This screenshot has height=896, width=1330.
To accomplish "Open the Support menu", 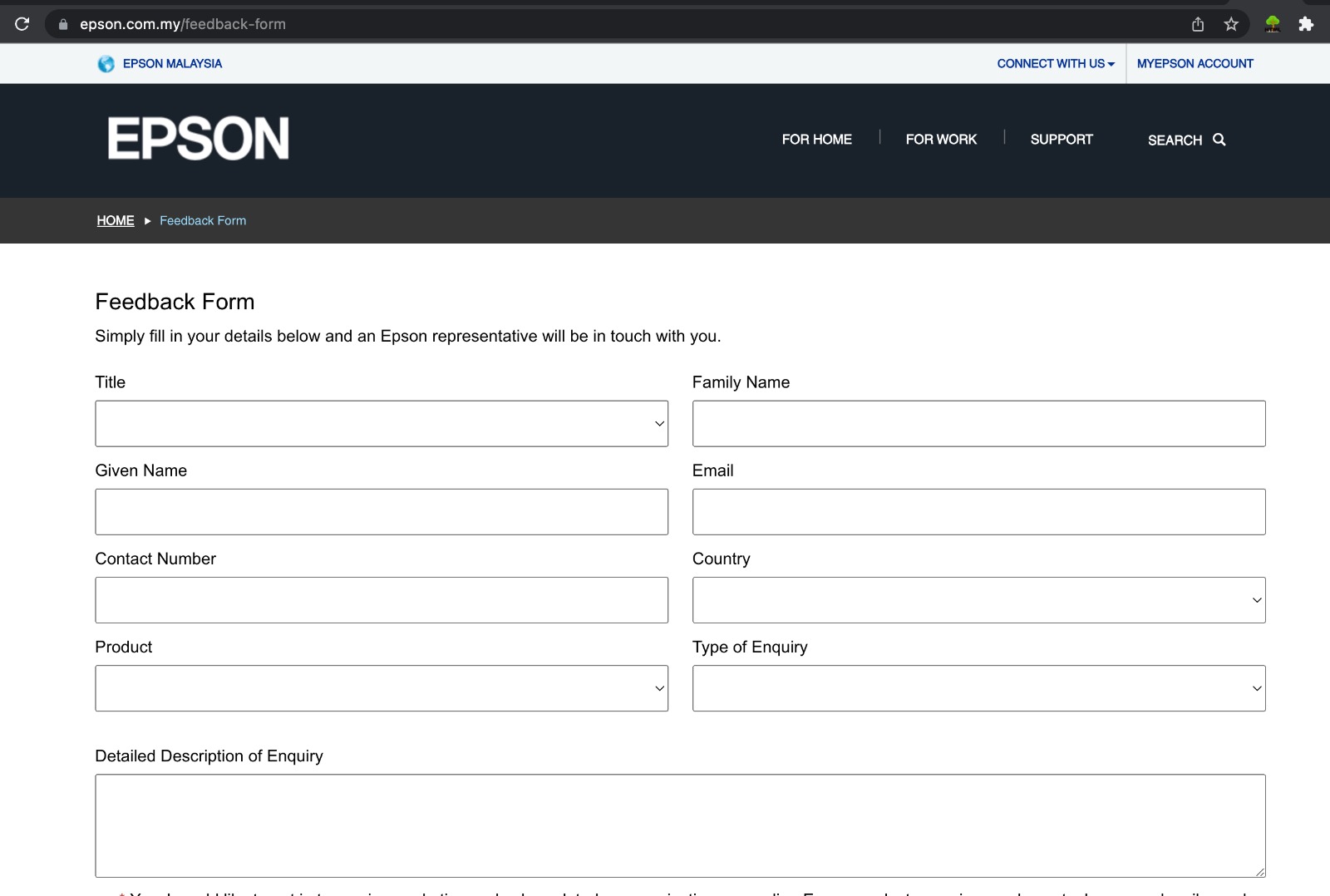I will [1062, 139].
